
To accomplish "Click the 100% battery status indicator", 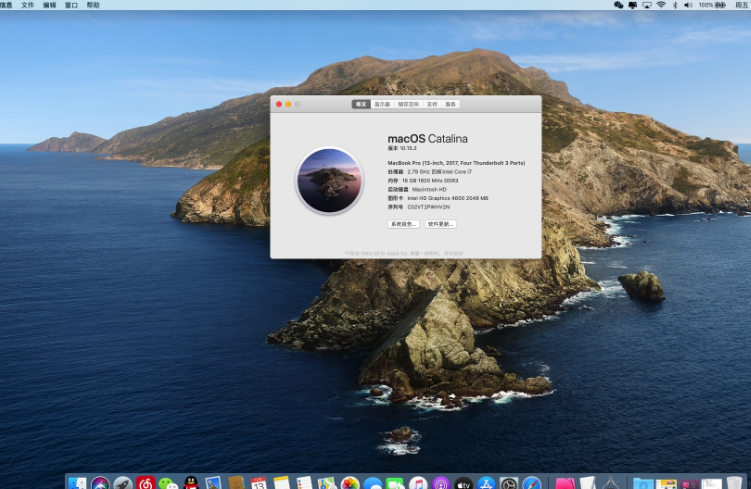I will point(712,5).
